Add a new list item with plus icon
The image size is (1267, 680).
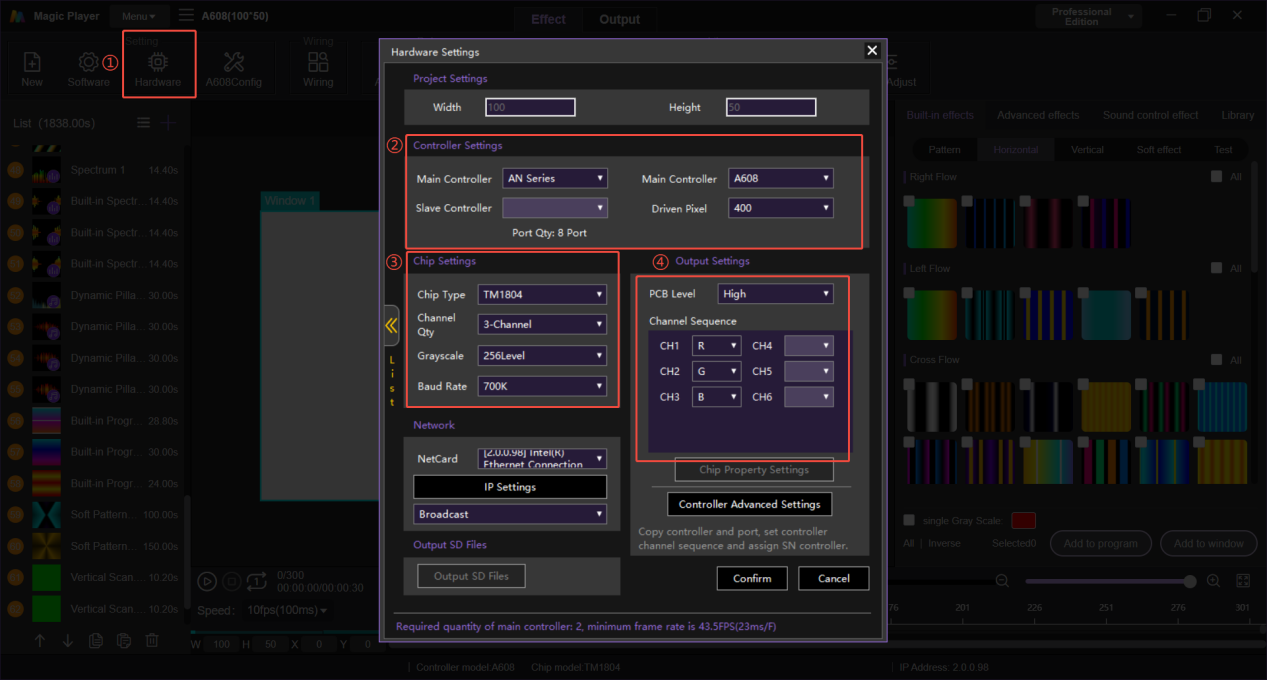pos(170,122)
